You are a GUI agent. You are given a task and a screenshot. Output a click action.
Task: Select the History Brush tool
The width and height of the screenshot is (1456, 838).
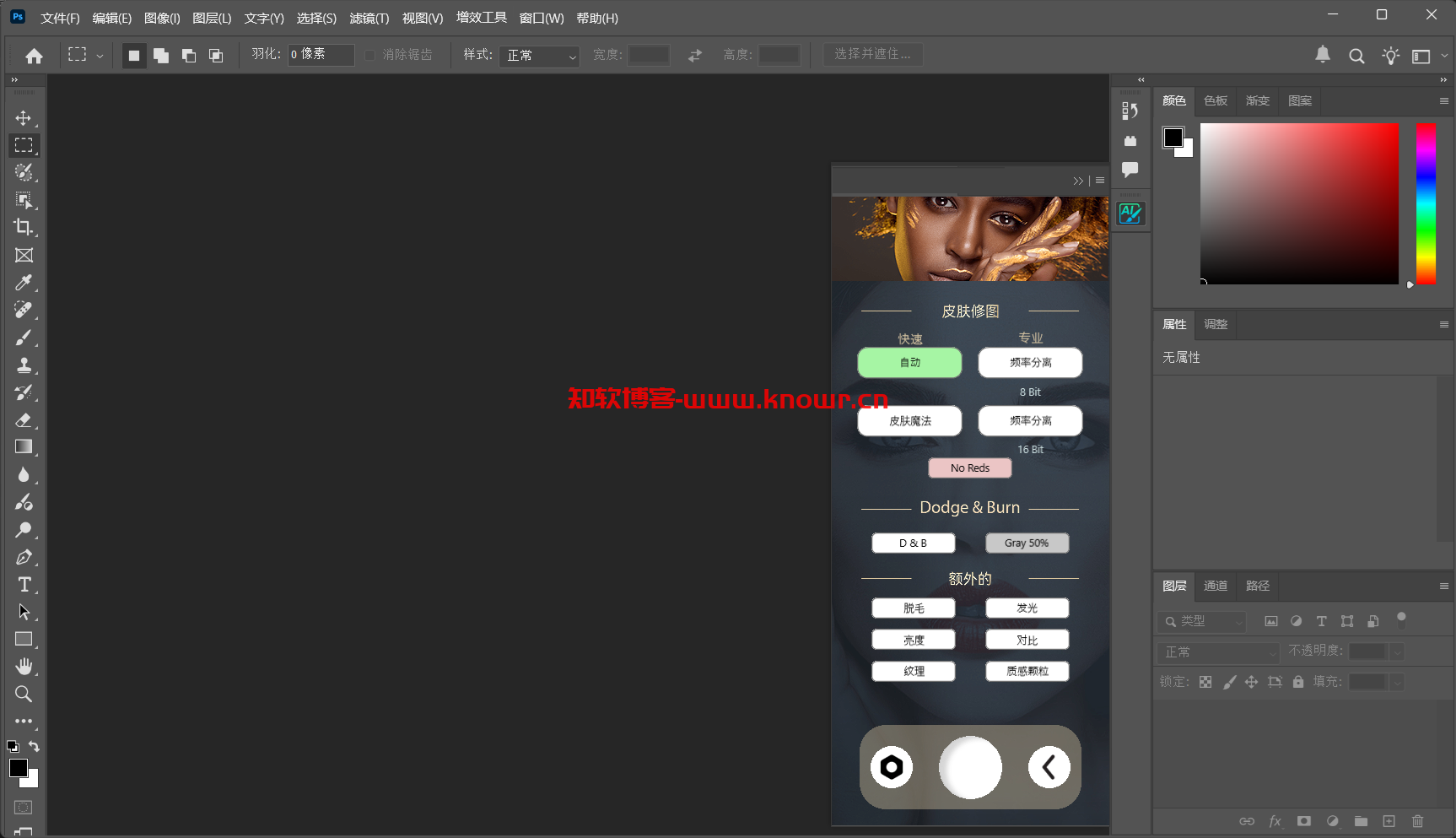click(24, 392)
